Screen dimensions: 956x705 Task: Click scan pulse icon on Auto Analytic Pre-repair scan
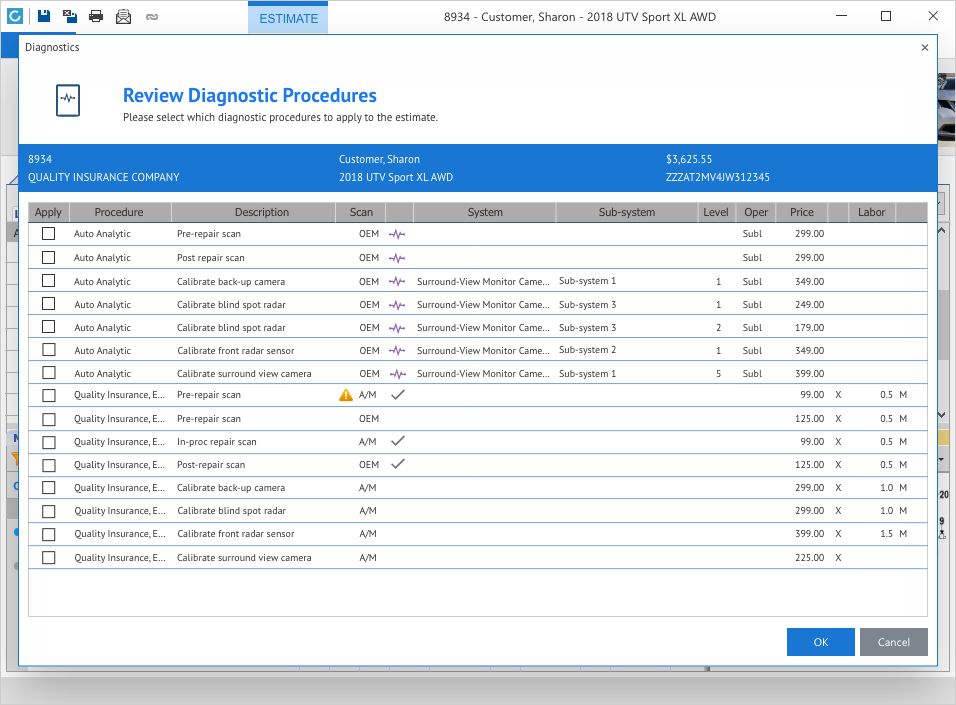(x=398, y=234)
